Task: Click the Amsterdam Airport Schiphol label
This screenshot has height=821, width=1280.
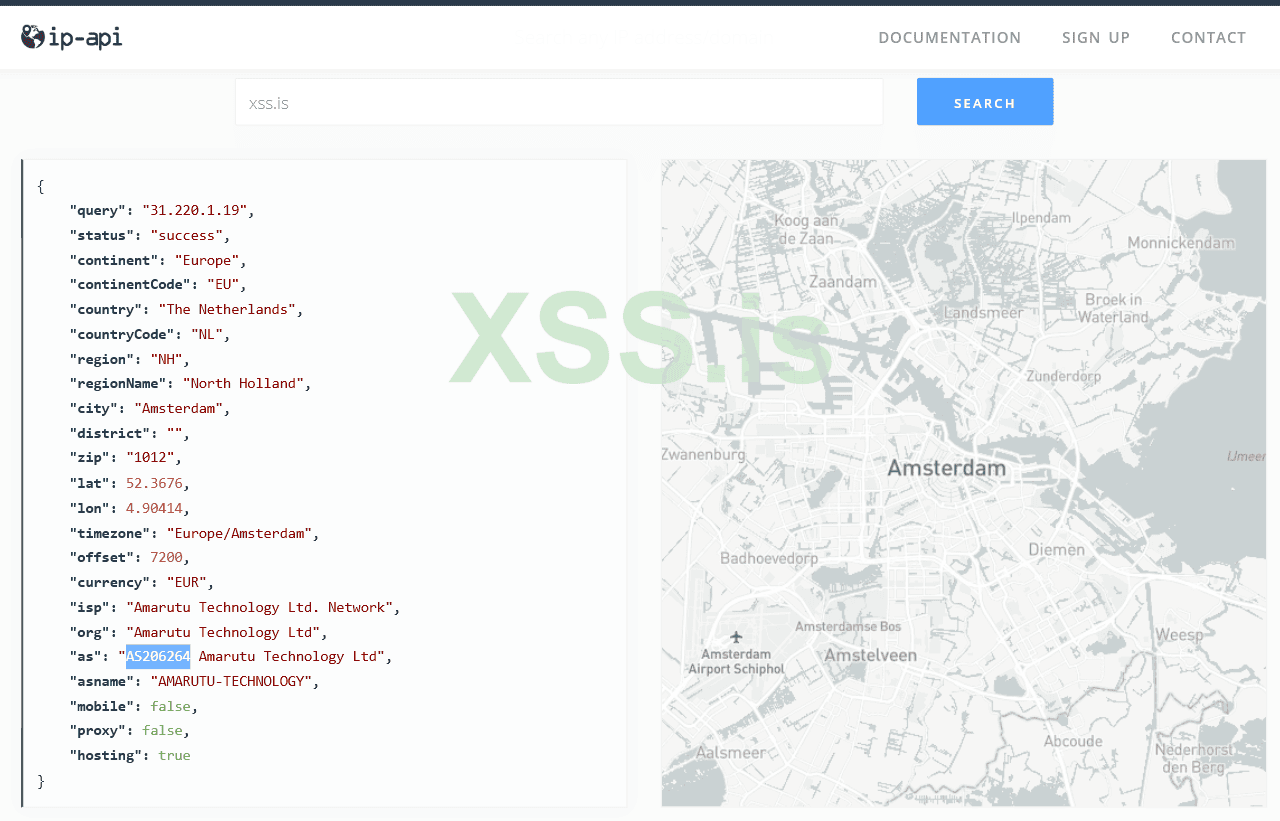Action: point(737,660)
